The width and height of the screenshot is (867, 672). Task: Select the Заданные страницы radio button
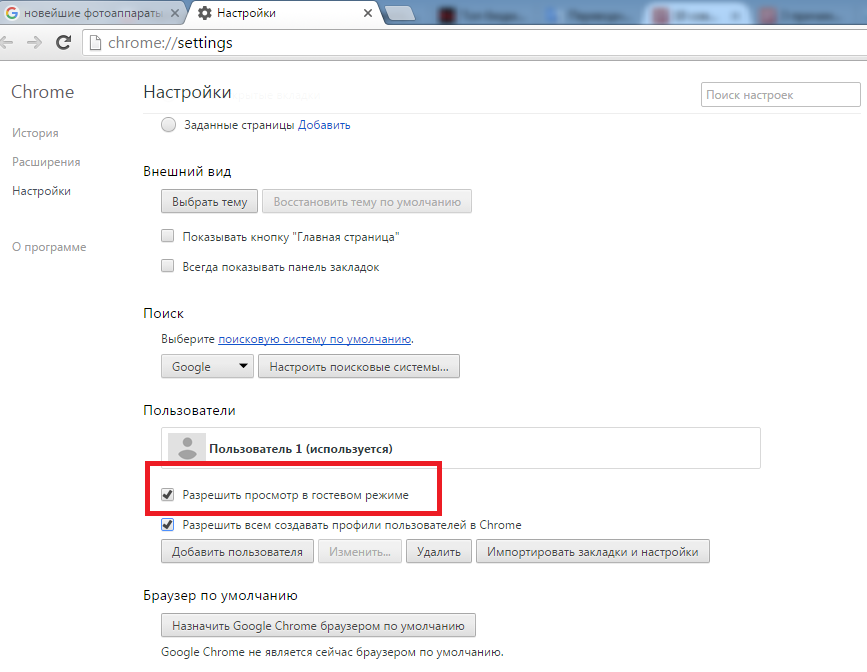click(x=169, y=124)
